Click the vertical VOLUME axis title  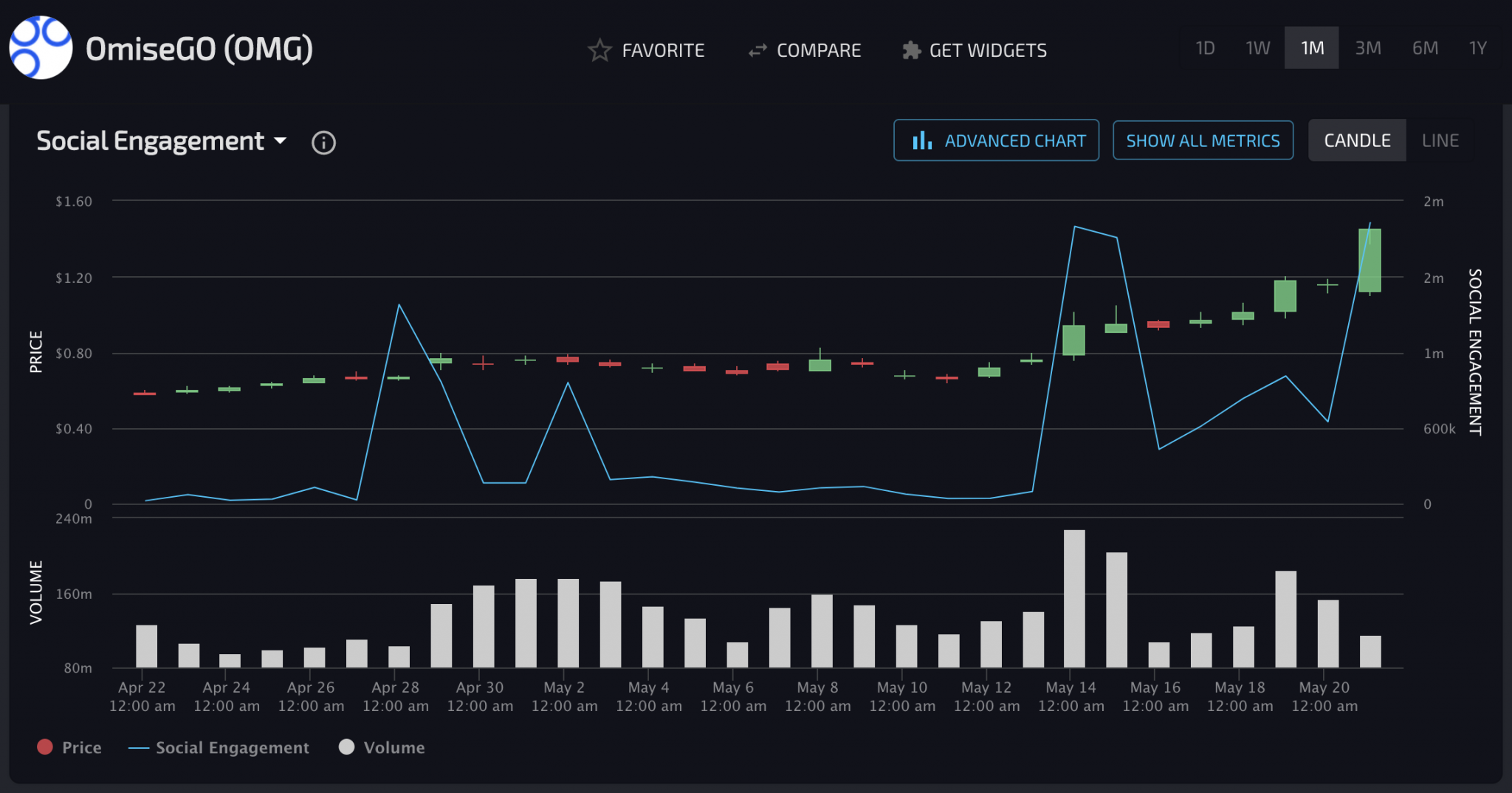[x=35, y=592]
